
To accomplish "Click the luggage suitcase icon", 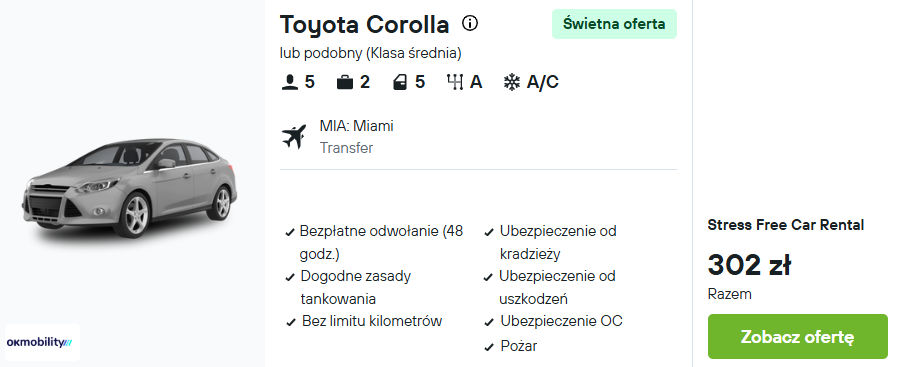I will coord(344,83).
